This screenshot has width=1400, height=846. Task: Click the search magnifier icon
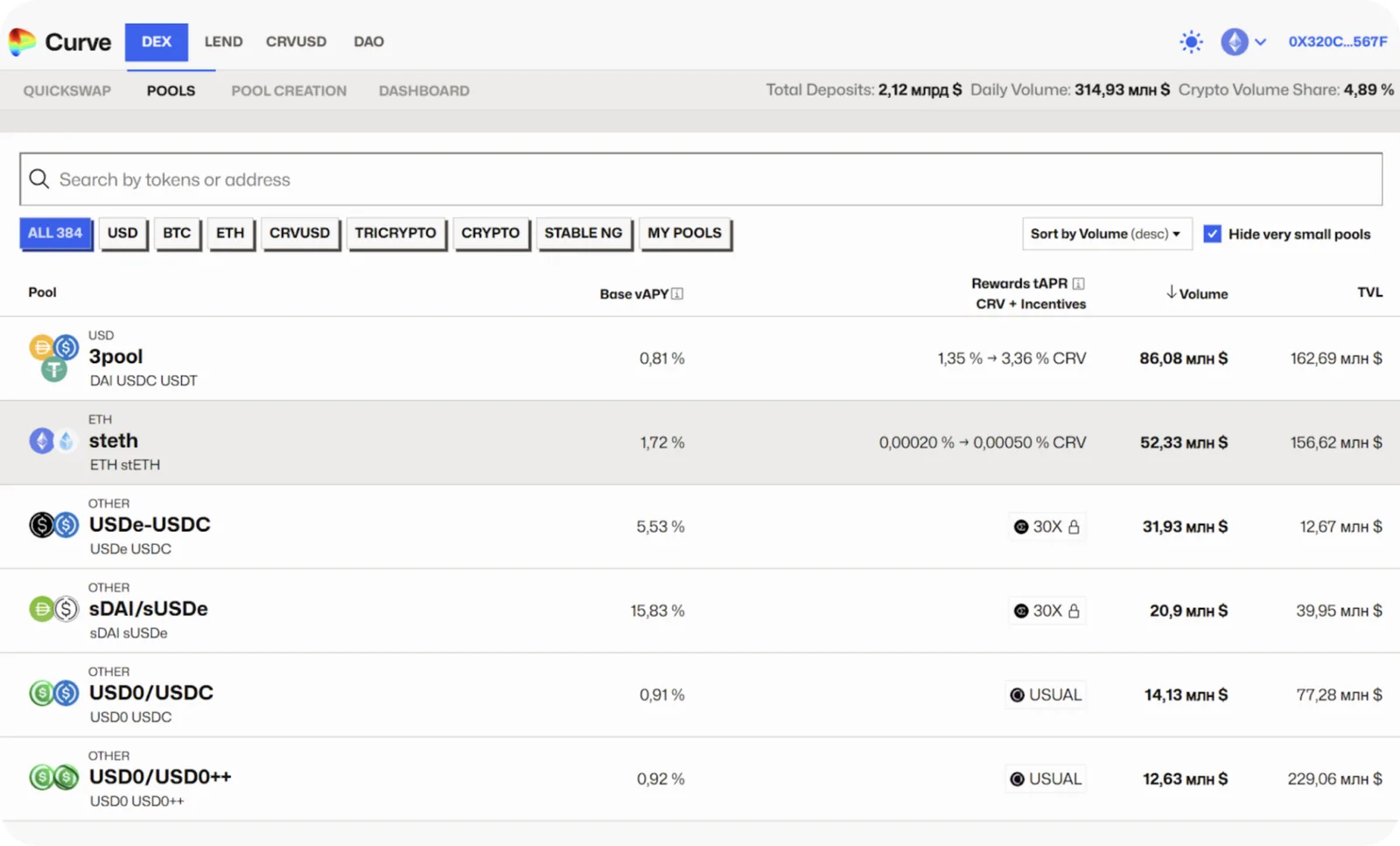point(39,179)
